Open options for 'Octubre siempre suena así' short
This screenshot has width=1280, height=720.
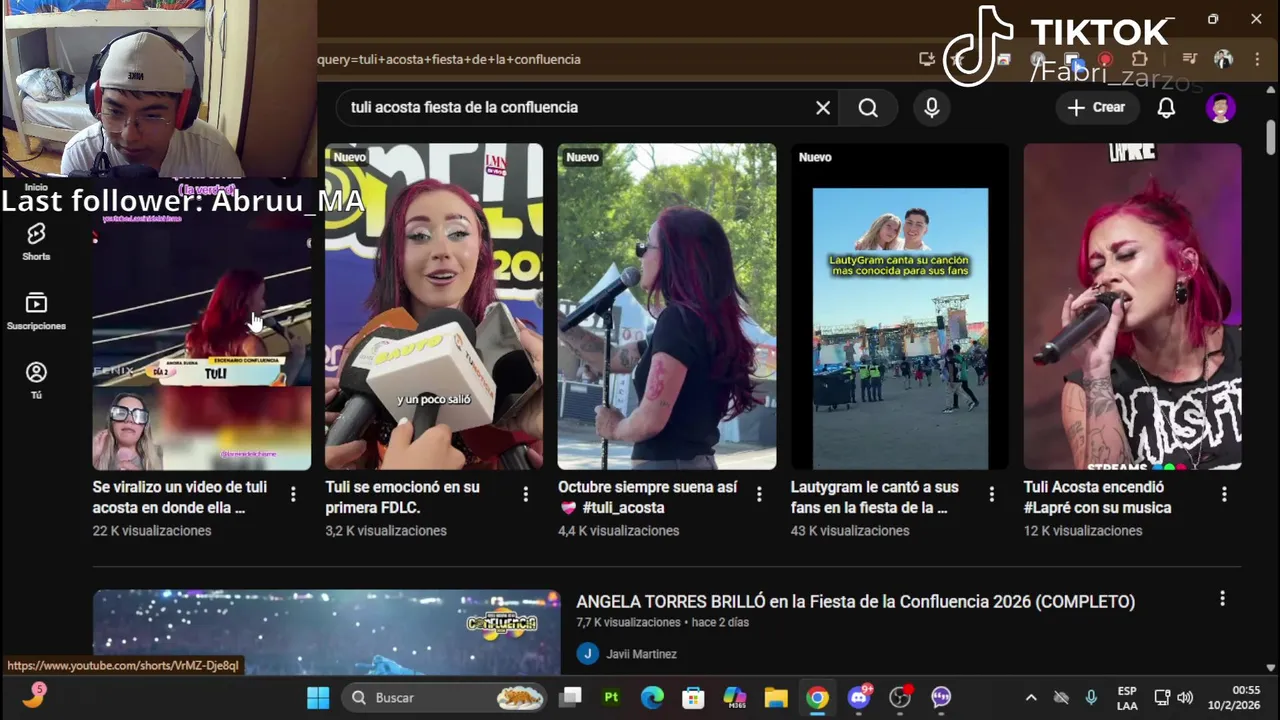[759, 494]
